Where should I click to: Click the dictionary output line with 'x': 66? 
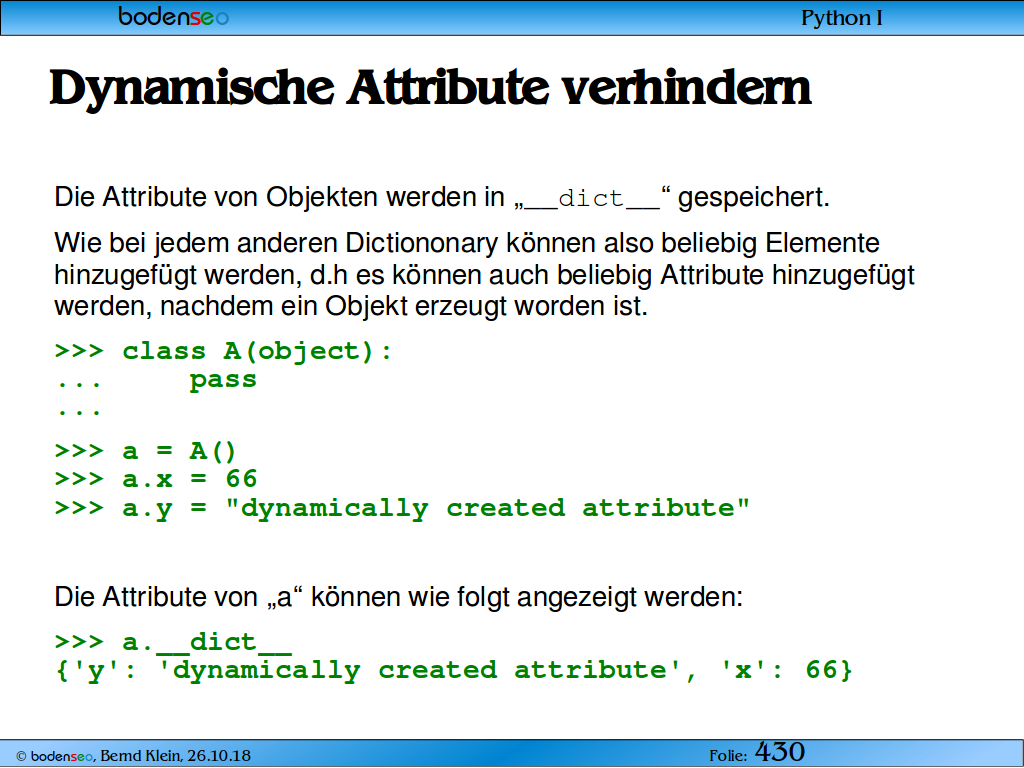[454, 671]
